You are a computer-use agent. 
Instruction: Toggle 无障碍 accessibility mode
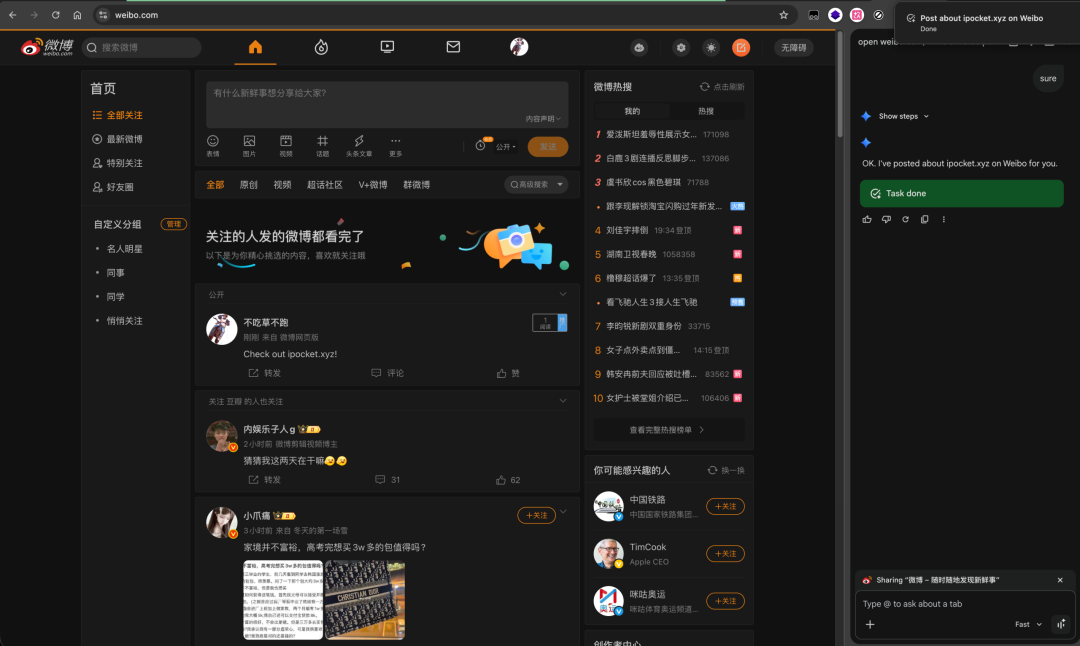[x=795, y=47]
